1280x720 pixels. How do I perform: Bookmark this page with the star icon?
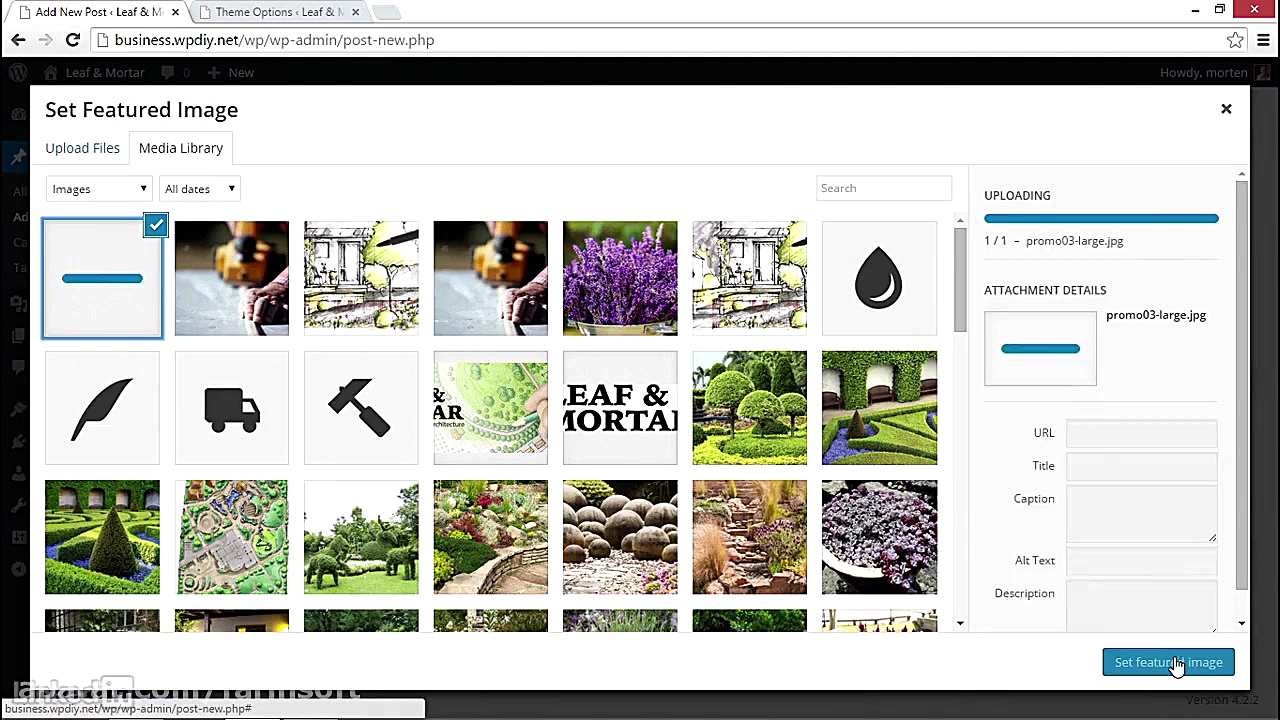click(1235, 40)
